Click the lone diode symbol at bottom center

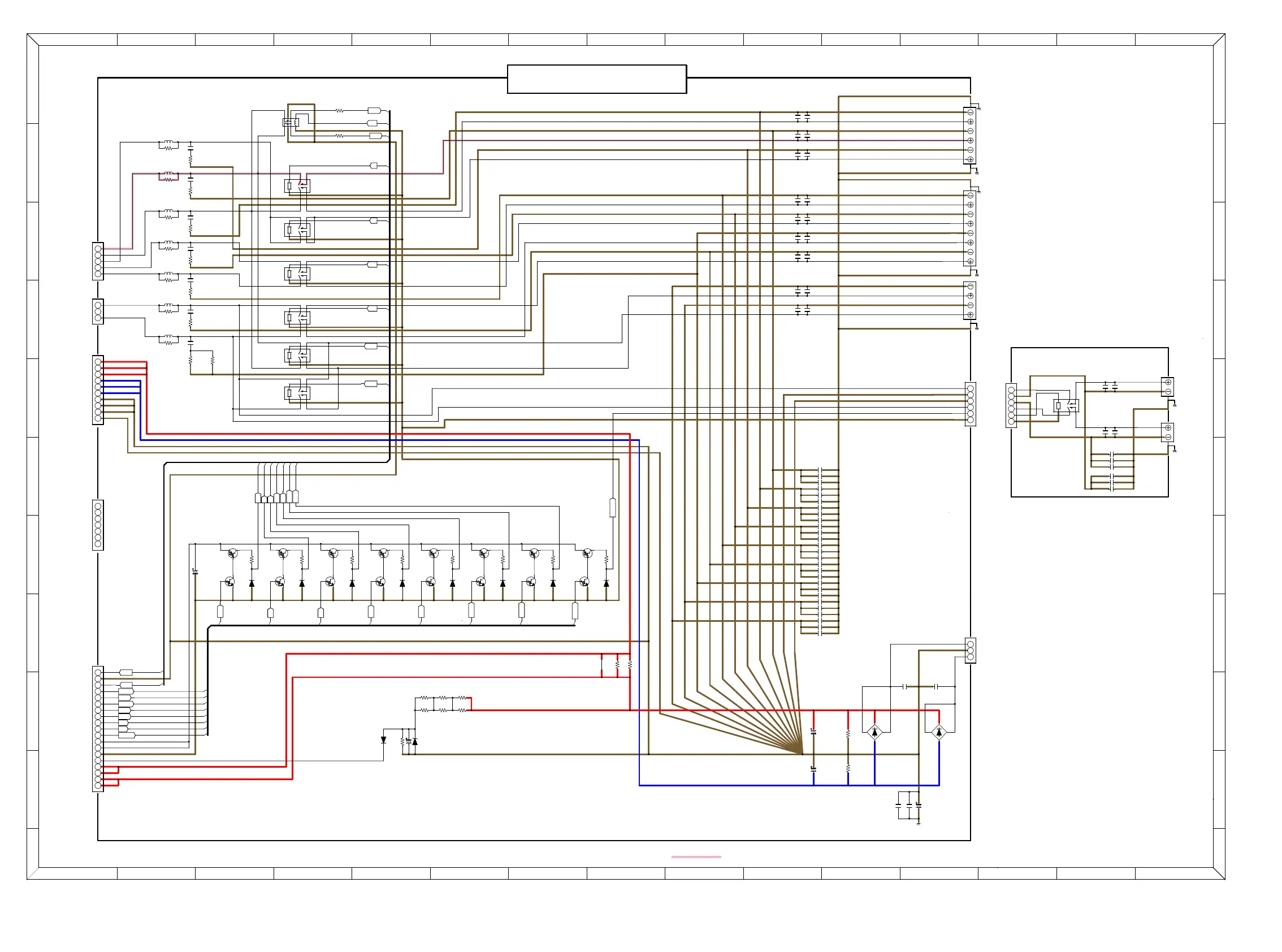pyautogui.click(x=383, y=740)
